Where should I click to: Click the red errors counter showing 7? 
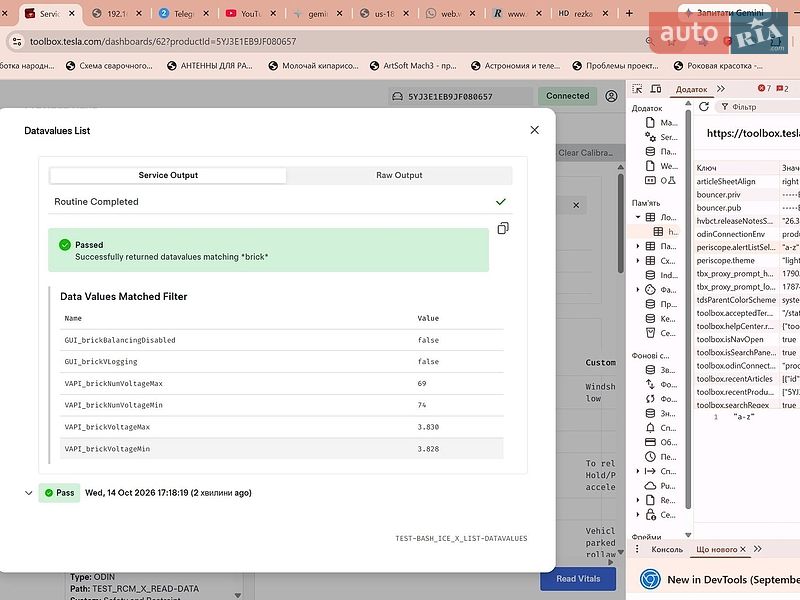pyautogui.click(x=764, y=89)
